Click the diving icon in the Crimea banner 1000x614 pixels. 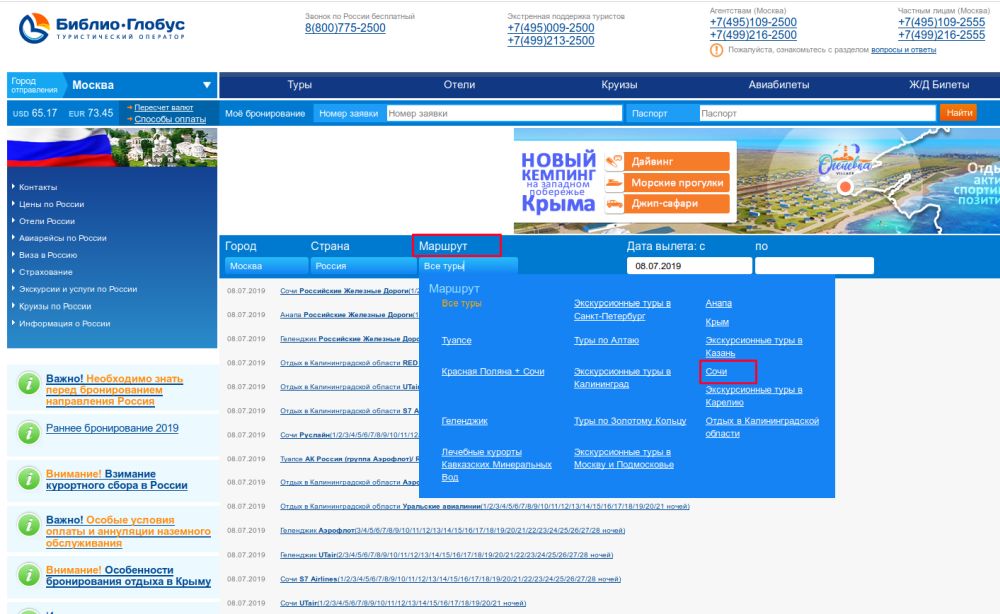[614, 161]
